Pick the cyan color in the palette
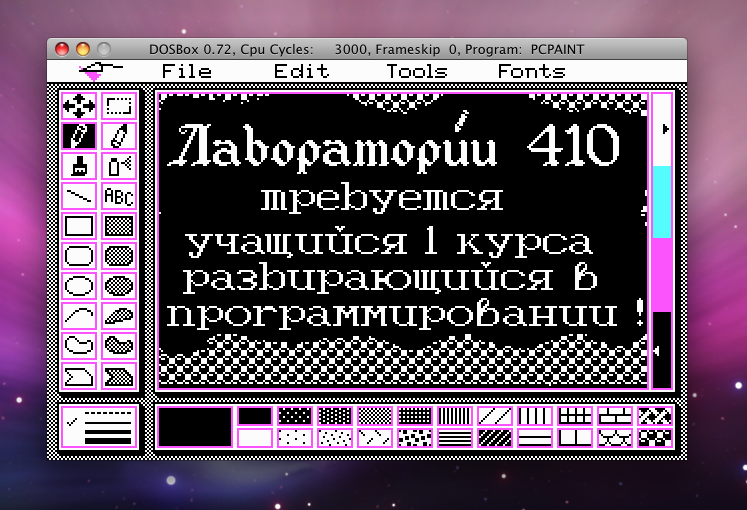 point(662,201)
